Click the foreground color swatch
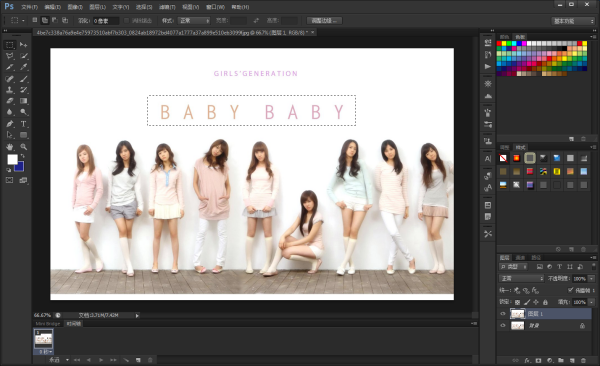Viewport: 600px width, 366px height. [x=12, y=159]
